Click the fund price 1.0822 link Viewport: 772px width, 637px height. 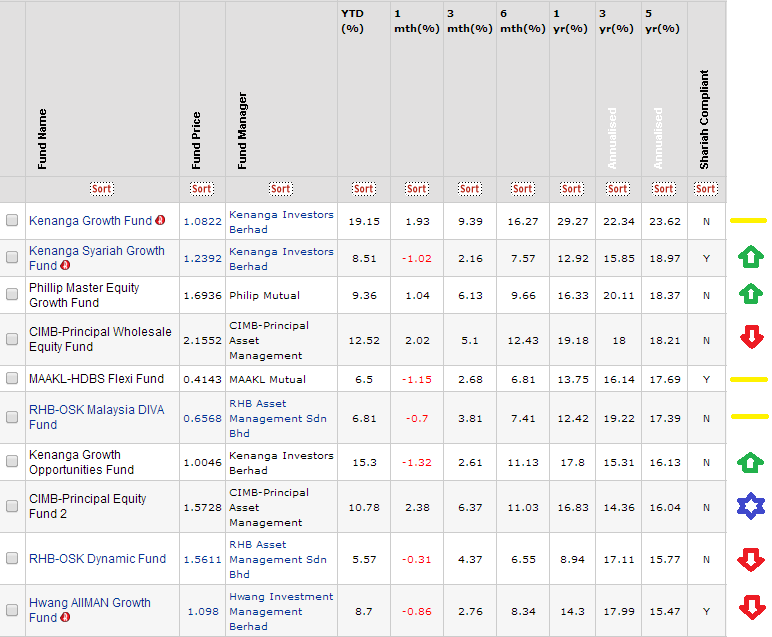(203, 222)
